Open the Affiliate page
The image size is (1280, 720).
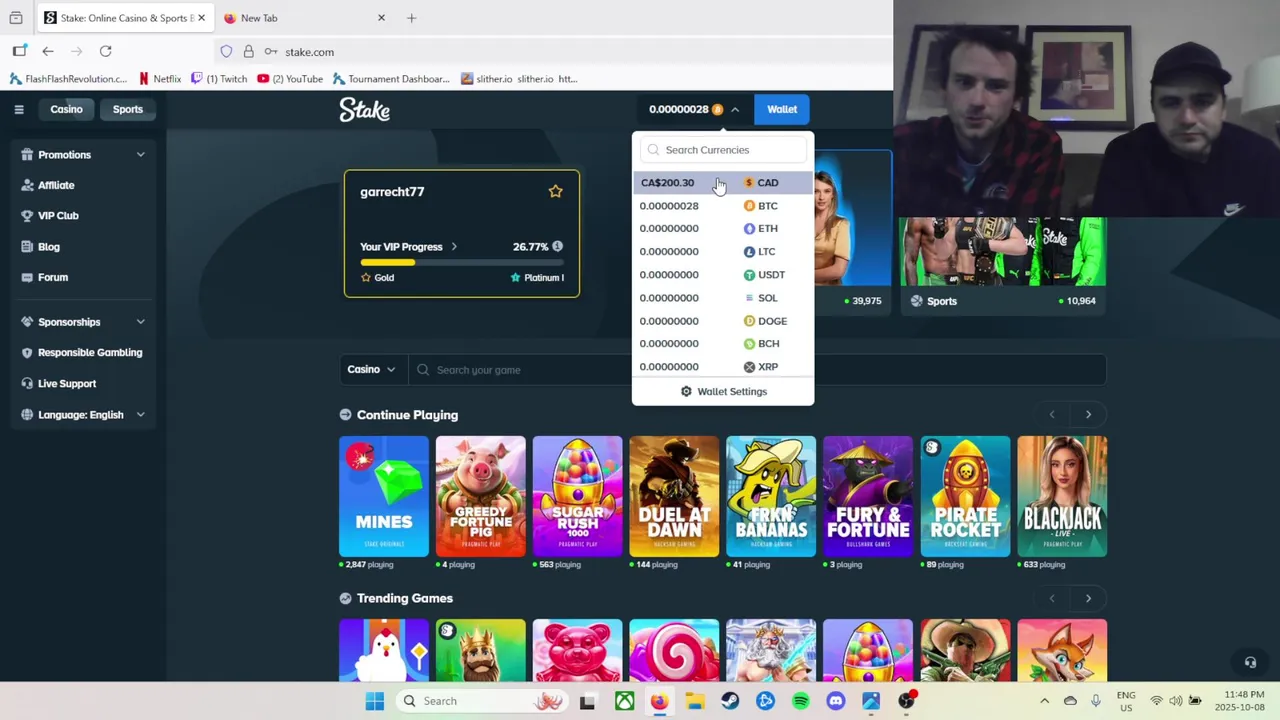(56, 185)
